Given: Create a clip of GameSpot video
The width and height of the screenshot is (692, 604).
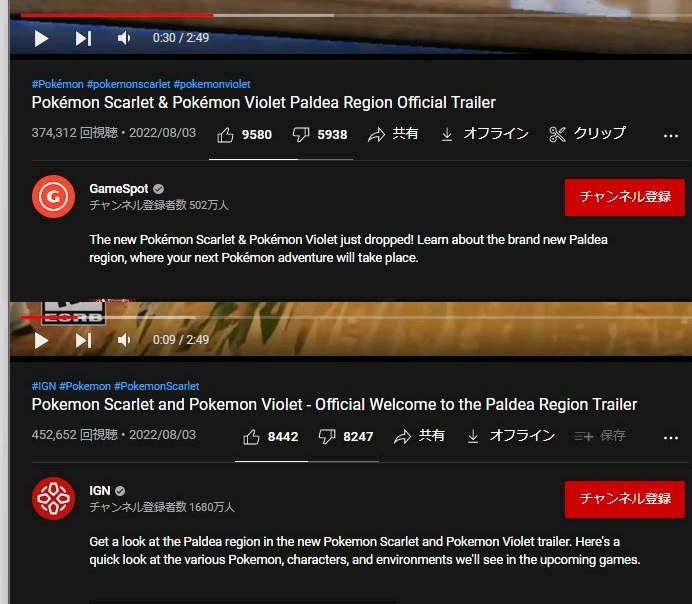Looking at the screenshot, I should [587, 134].
